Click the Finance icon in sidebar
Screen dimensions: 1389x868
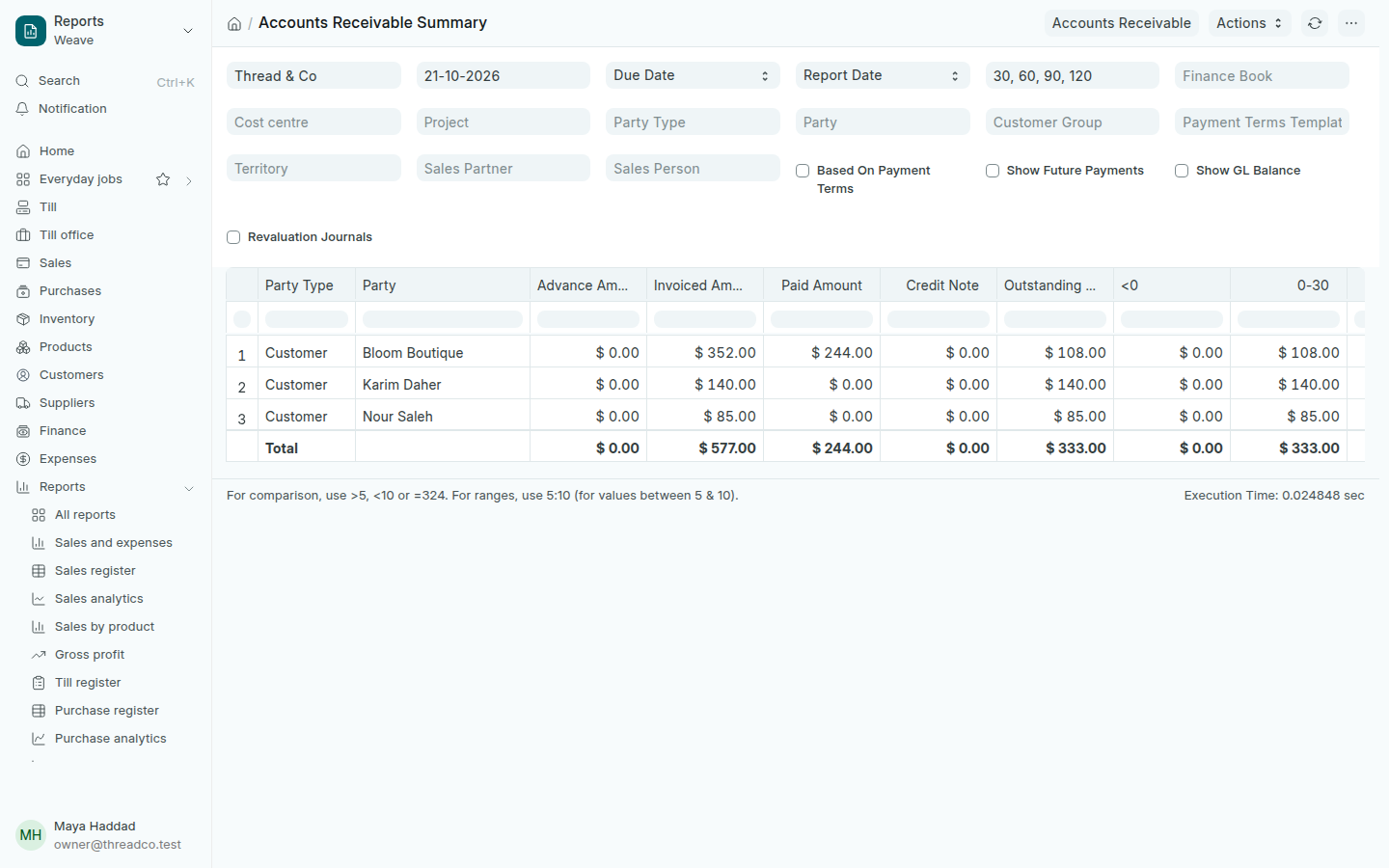coord(23,431)
